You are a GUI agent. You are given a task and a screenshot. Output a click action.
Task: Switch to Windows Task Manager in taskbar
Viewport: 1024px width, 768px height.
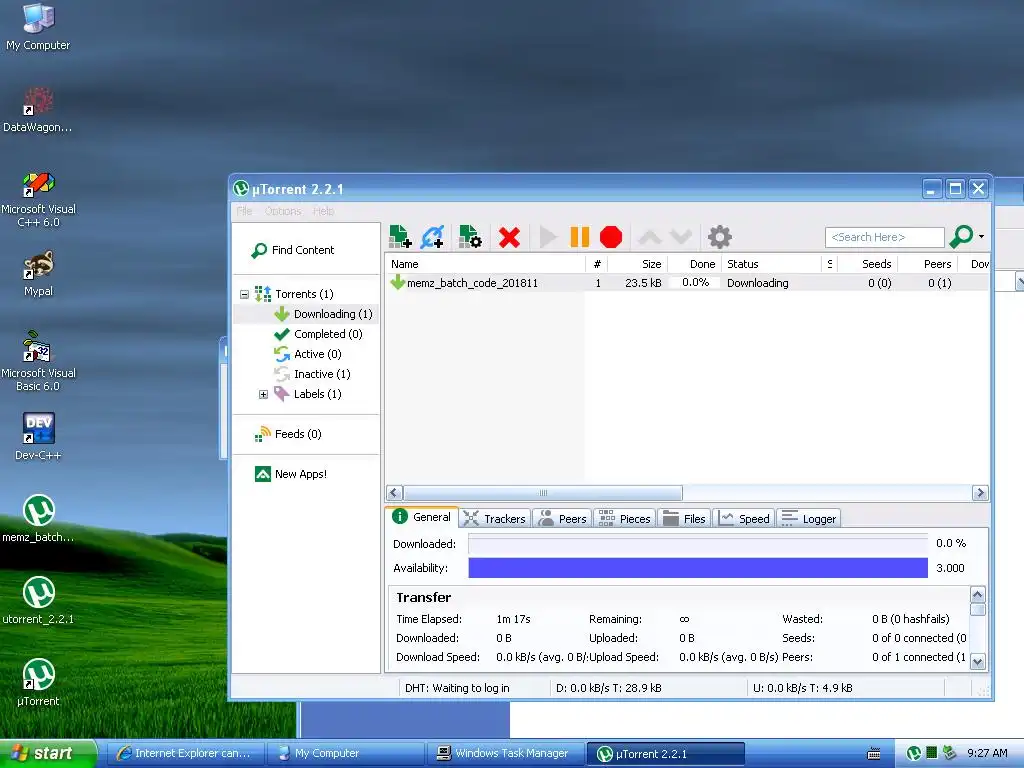(x=504, y=754)
